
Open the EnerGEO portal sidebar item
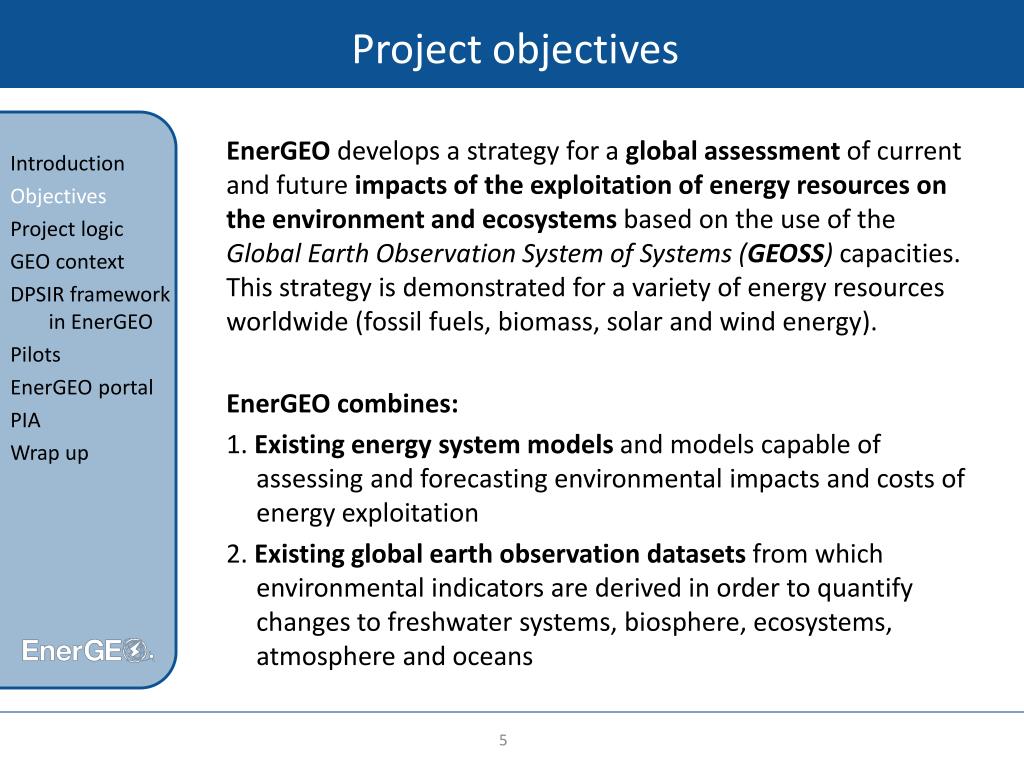tap(82, 388)
